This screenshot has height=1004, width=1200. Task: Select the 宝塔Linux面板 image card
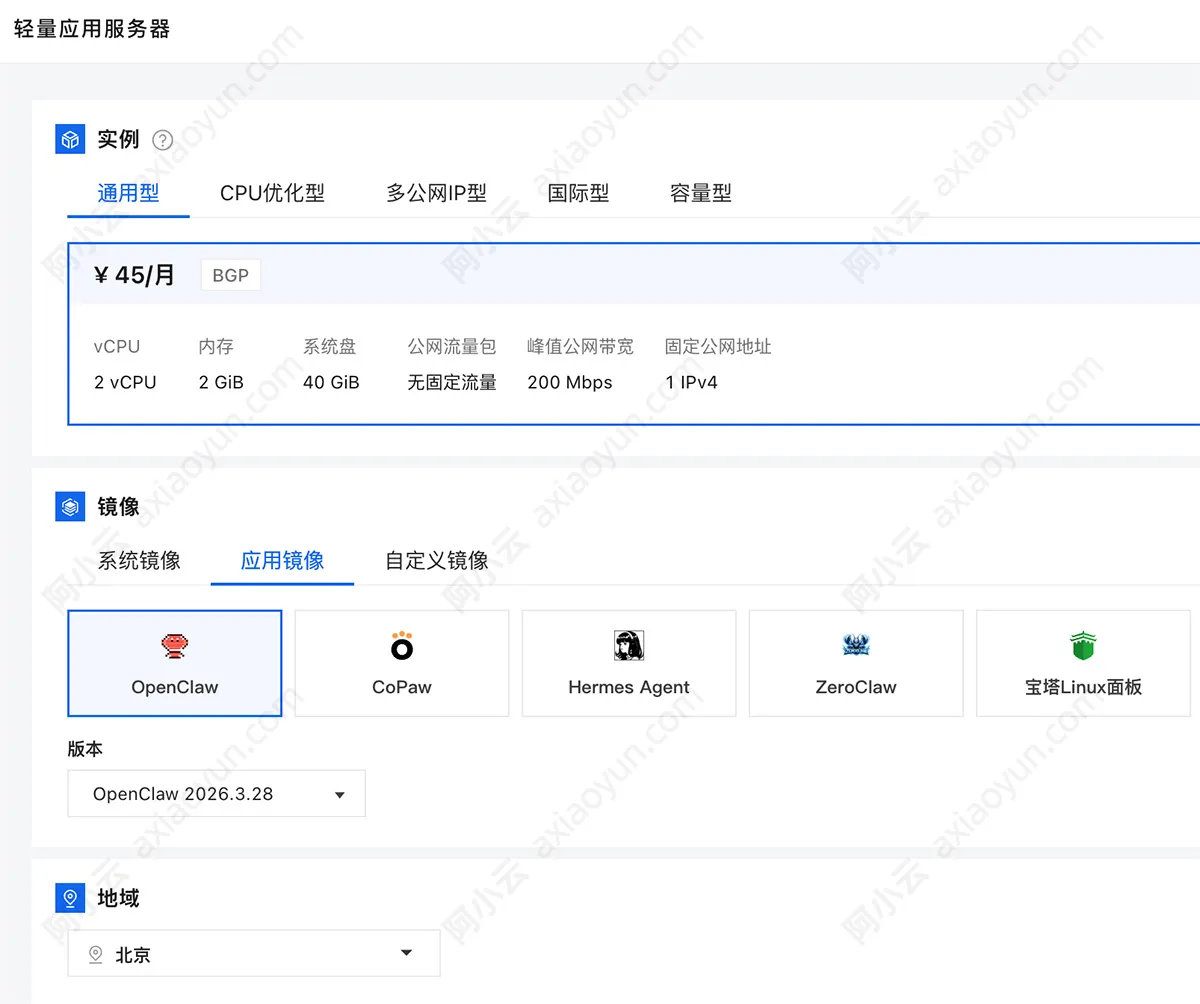(1082, 663)
